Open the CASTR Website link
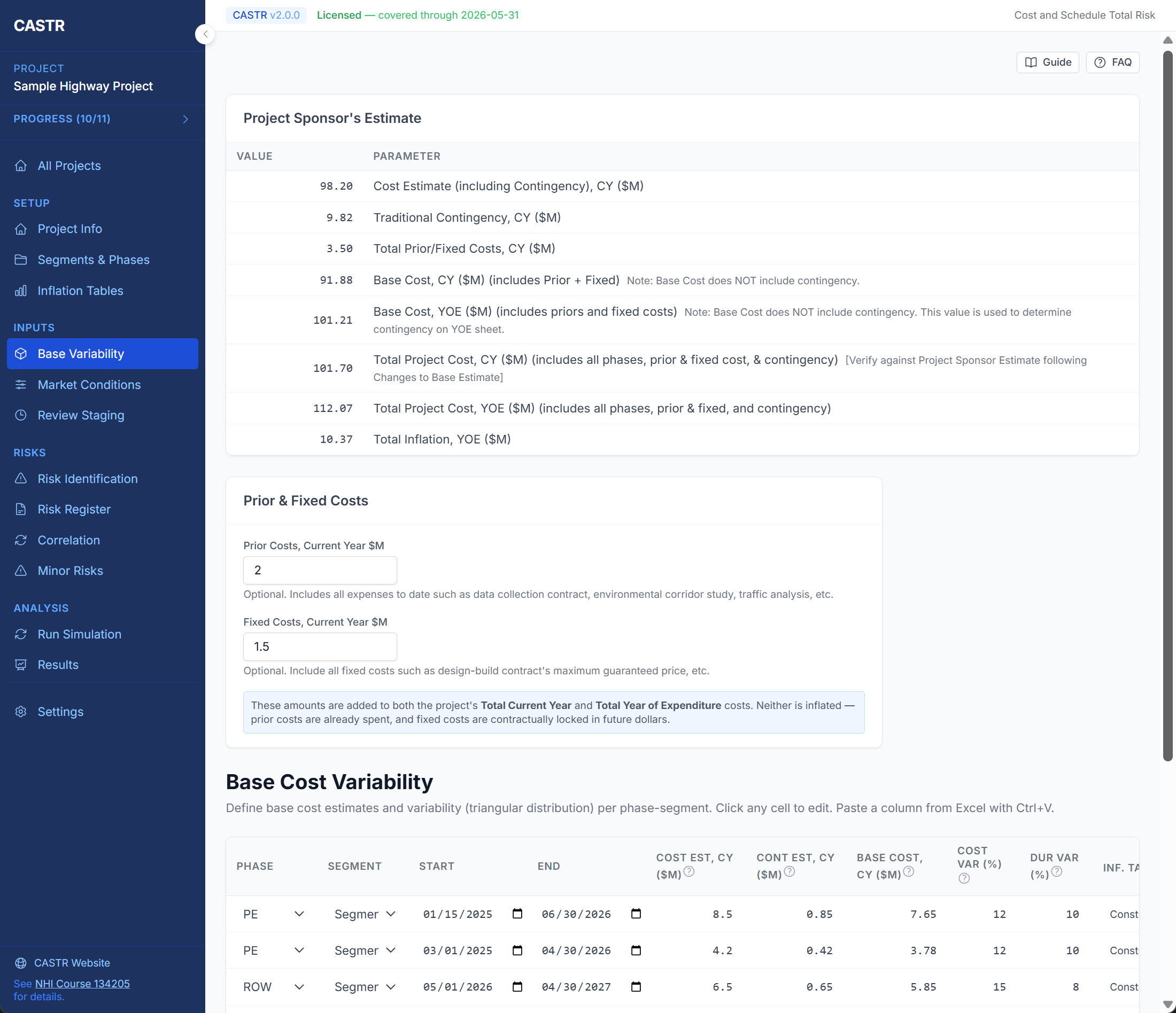Viewport: 1176px width, 1013px height. click(x=63, y=963)
